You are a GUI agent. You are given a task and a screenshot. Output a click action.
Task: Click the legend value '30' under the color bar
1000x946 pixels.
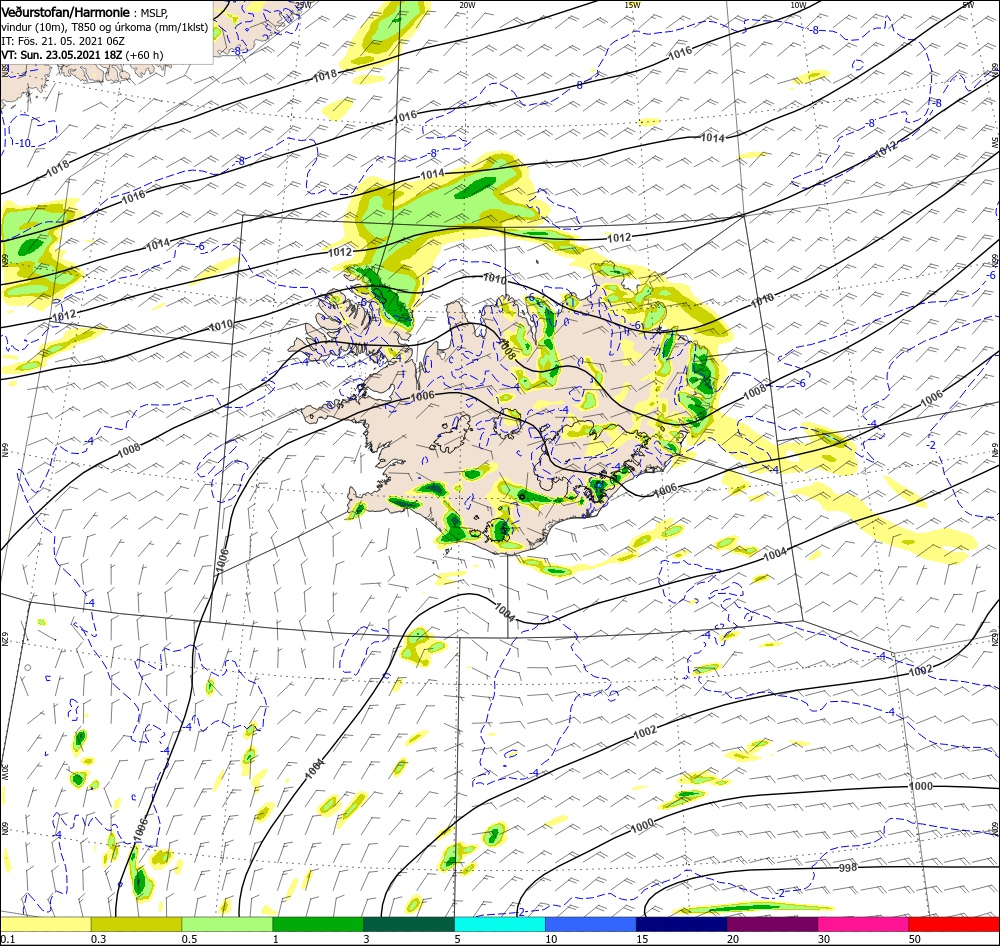824,939
